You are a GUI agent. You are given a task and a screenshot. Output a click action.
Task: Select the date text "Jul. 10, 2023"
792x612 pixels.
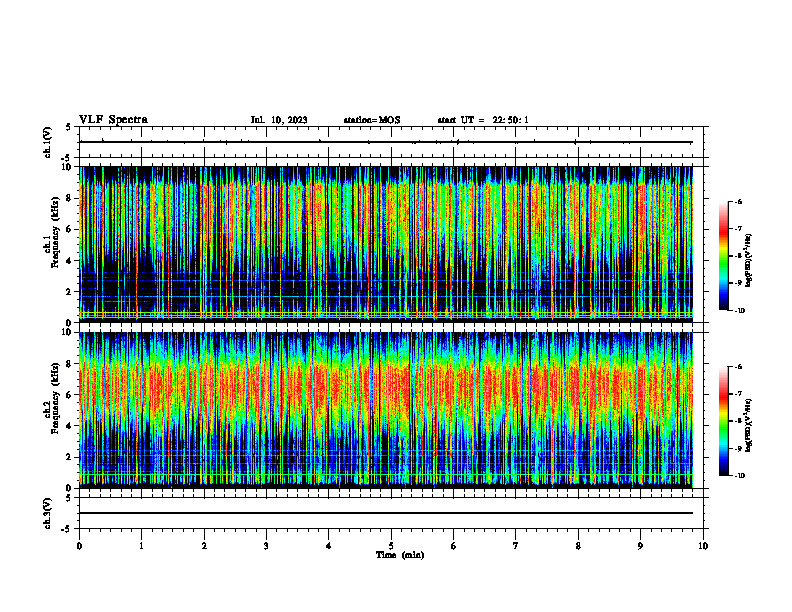point(279,120)
